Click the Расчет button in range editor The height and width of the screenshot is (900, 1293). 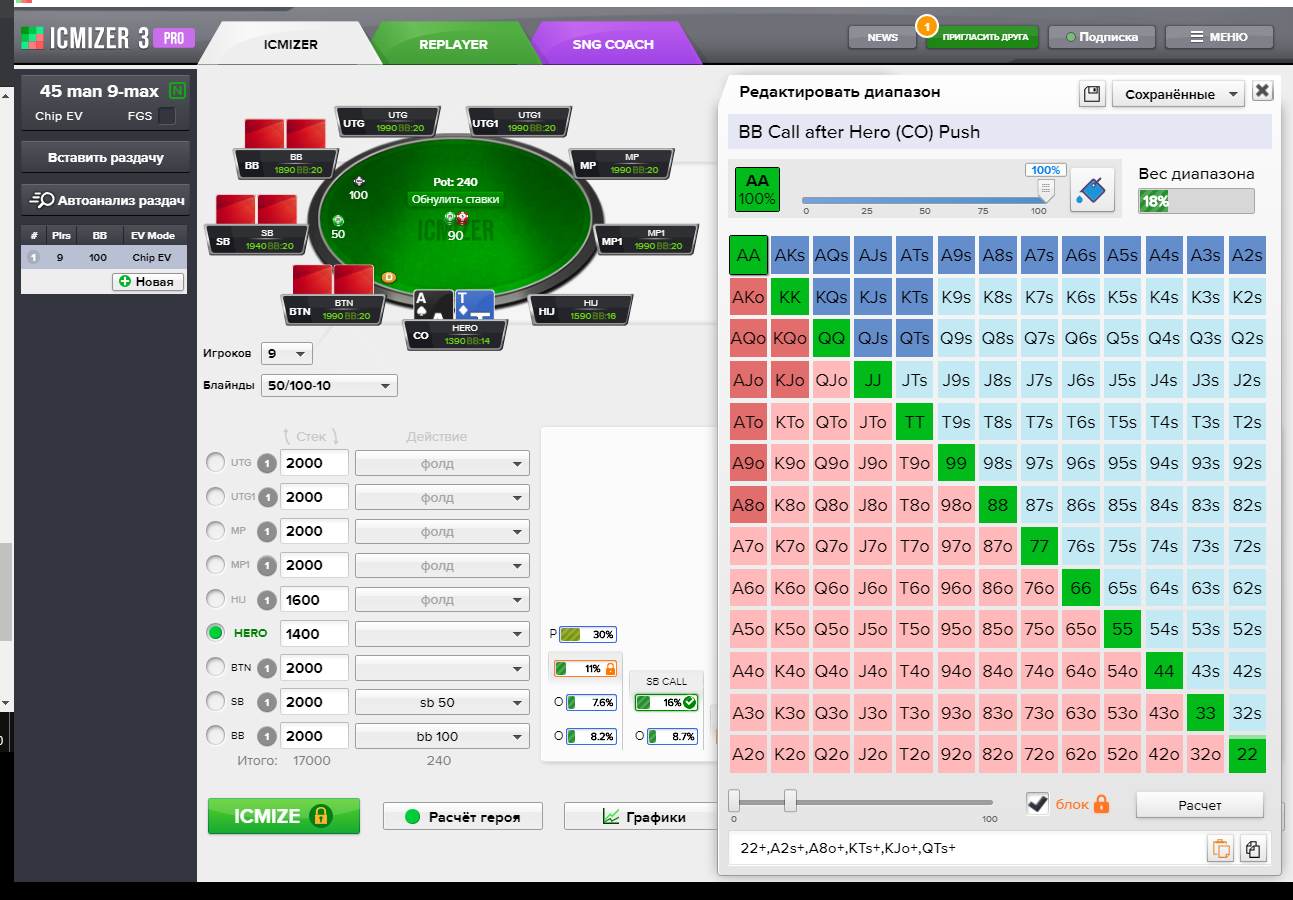(x=1200, y=805)
